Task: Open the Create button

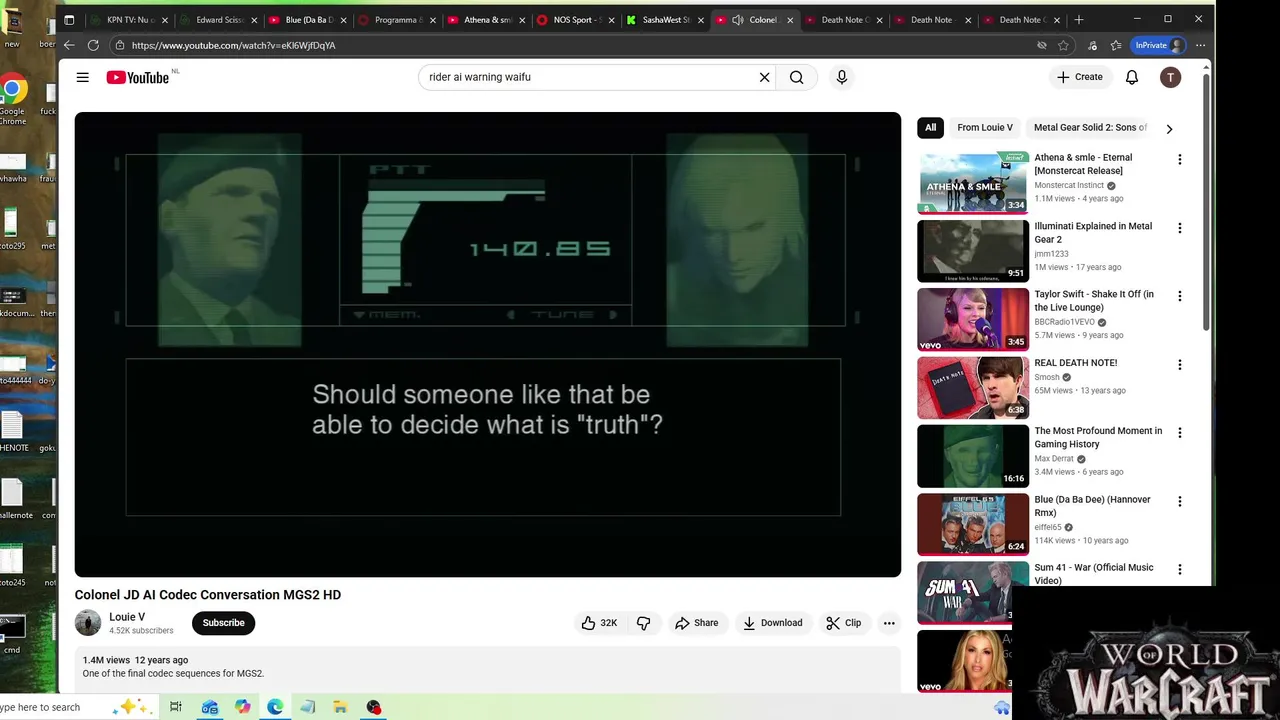Action: tap(1080, 77)
